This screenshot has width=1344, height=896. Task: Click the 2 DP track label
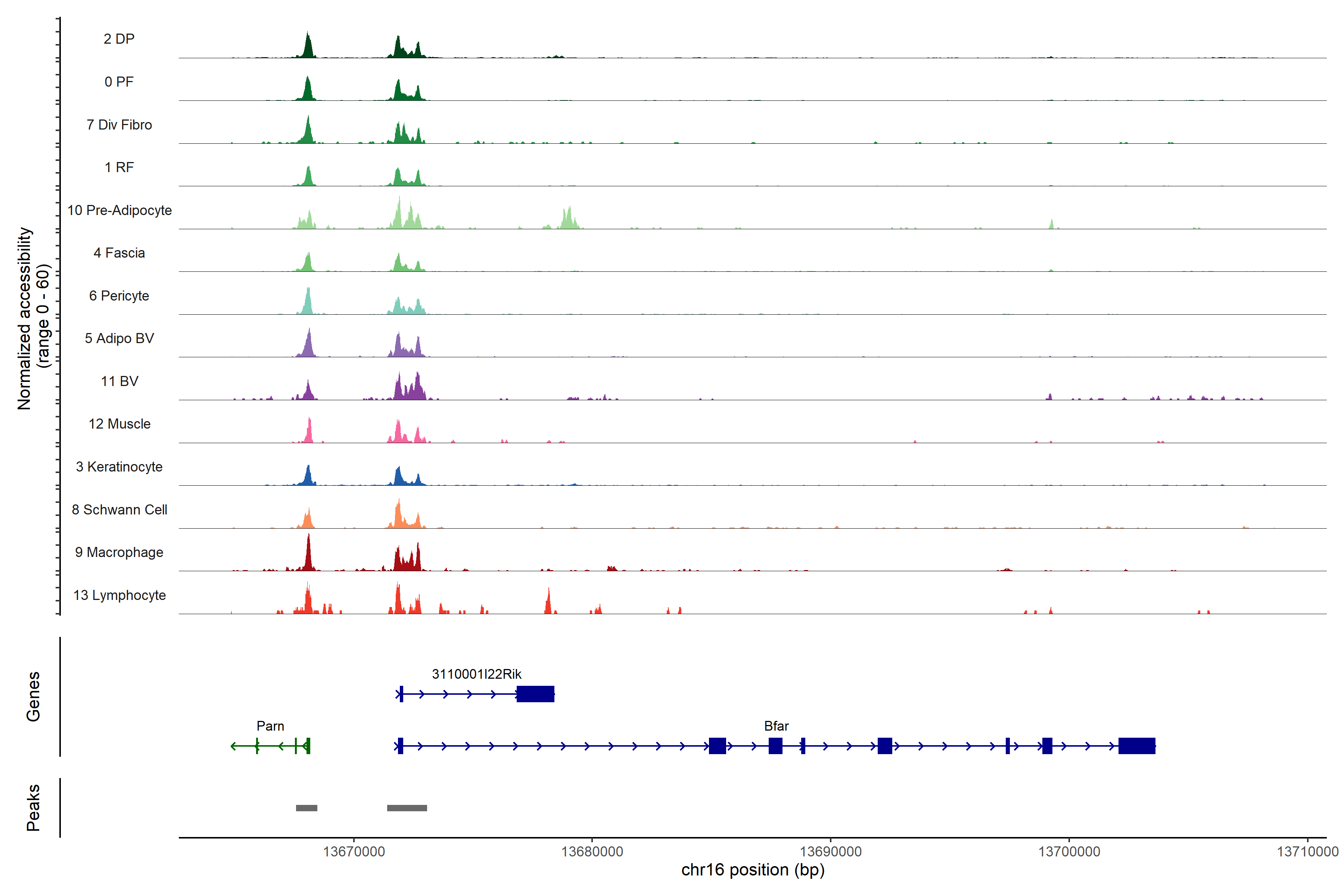(x=119, y=39)
